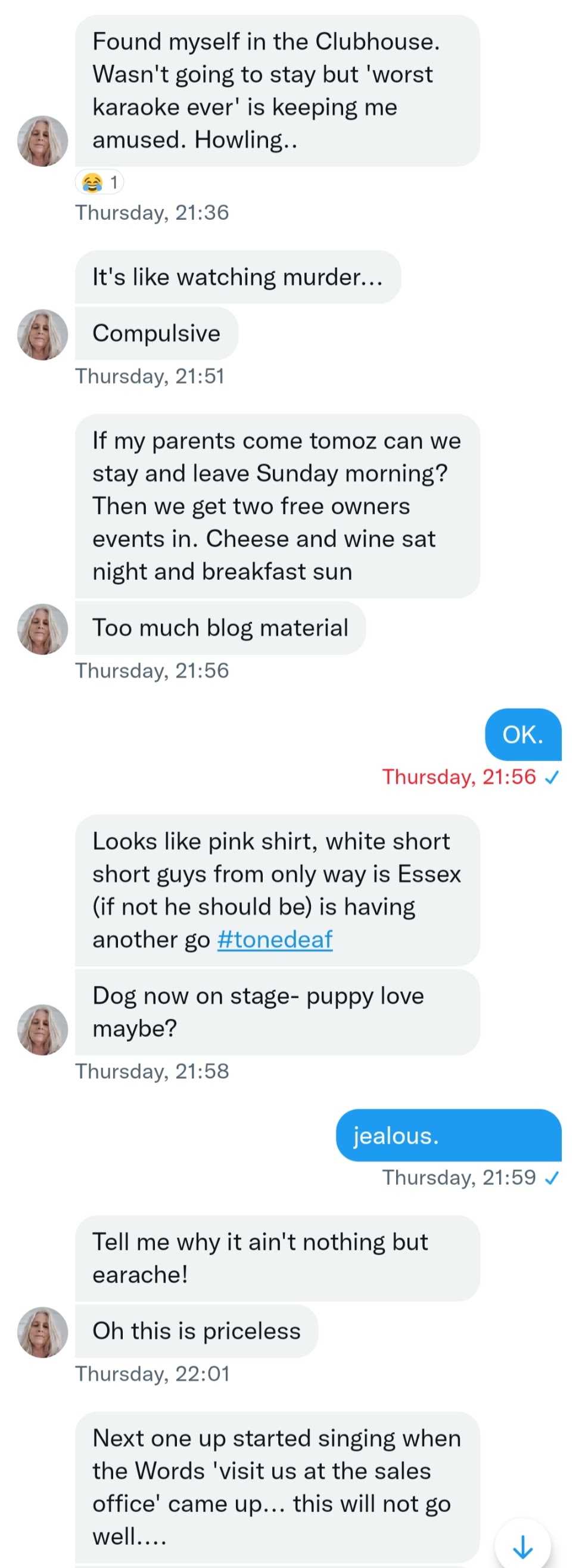
Task: Click the read checkmark next to the red Thursday, 21:56 timestamp
Action: [552, 777]
